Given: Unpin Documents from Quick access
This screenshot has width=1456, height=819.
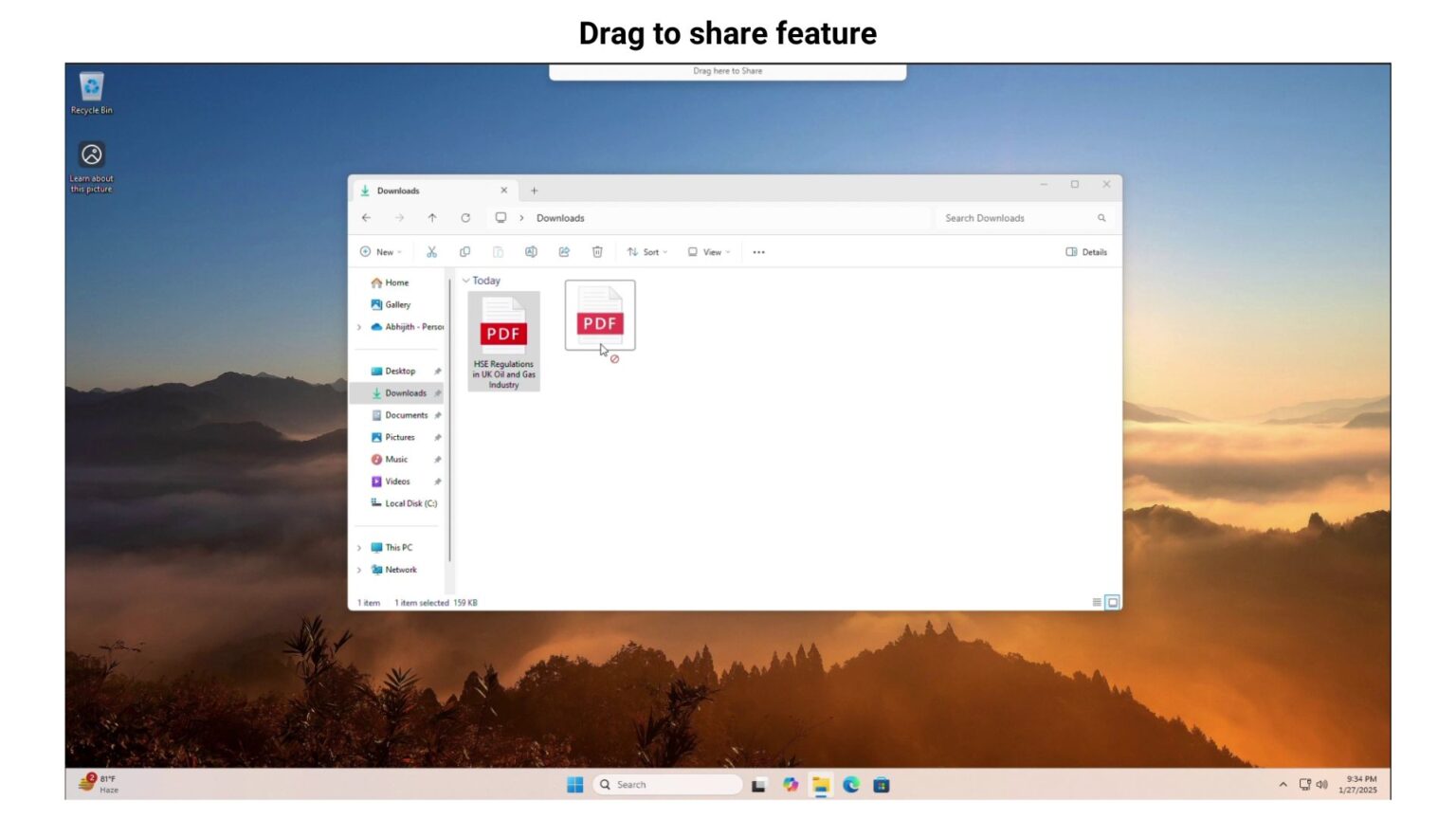Looking at the screenshot, I should pyautogui.click(x=438, y=414).
